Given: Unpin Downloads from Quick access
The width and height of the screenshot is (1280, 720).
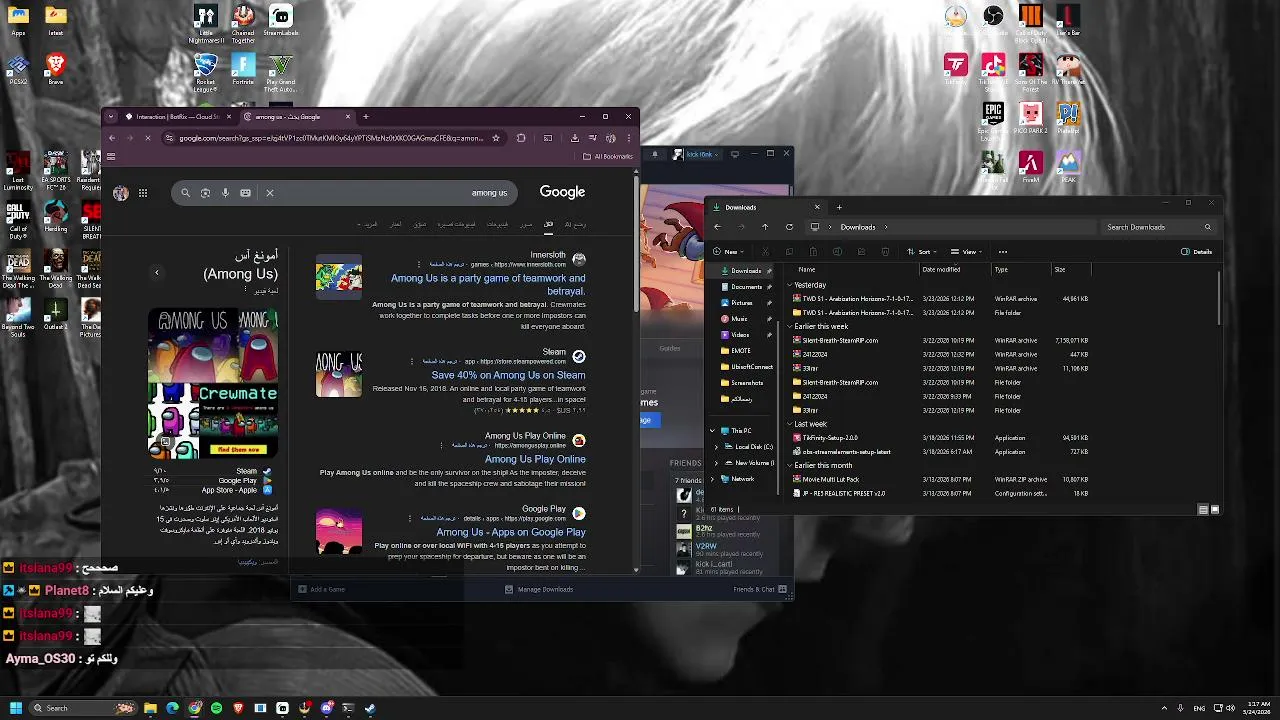Looking at the screenshot, I should 769,271.
